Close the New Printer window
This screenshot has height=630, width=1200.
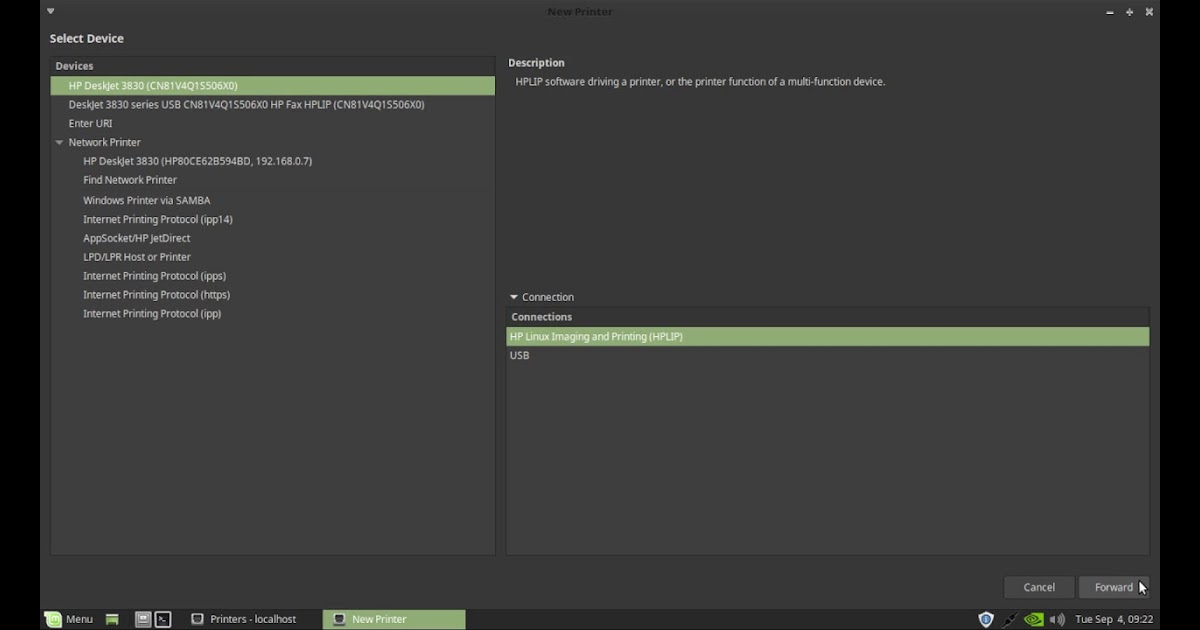pyautogui.click(x=1149, y=12)
